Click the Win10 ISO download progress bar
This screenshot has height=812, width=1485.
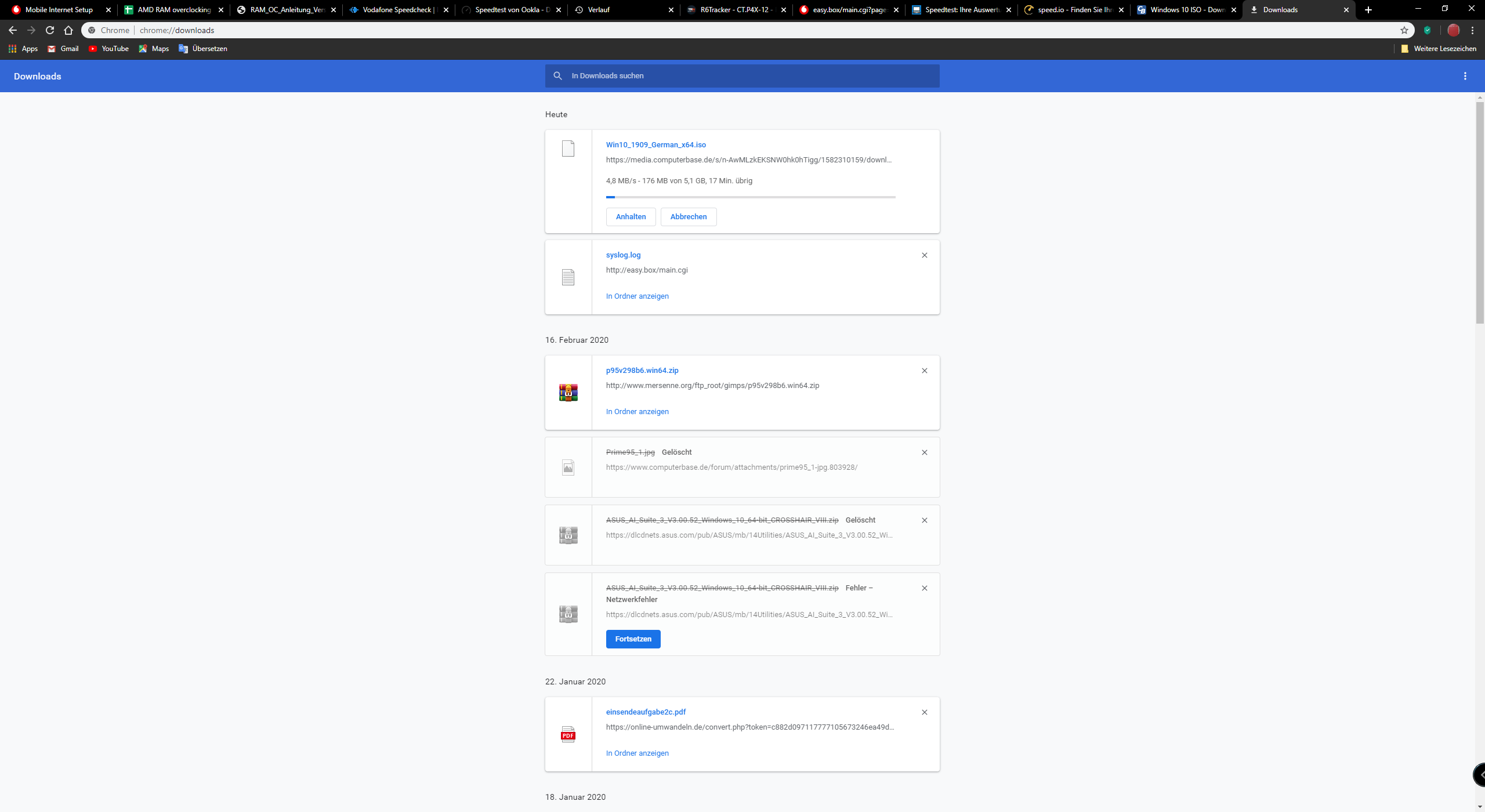[x=751, y=197]
